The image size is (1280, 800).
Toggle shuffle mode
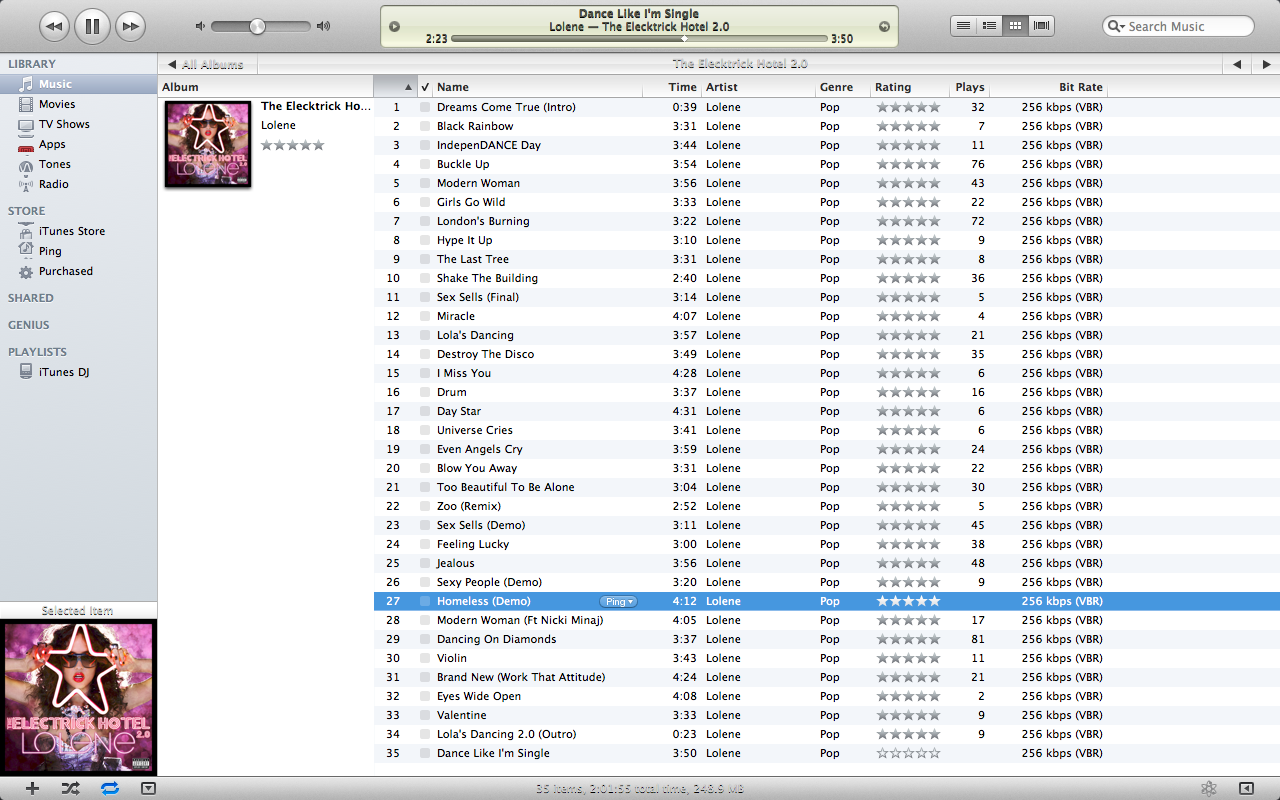click(x=70, y=788)
